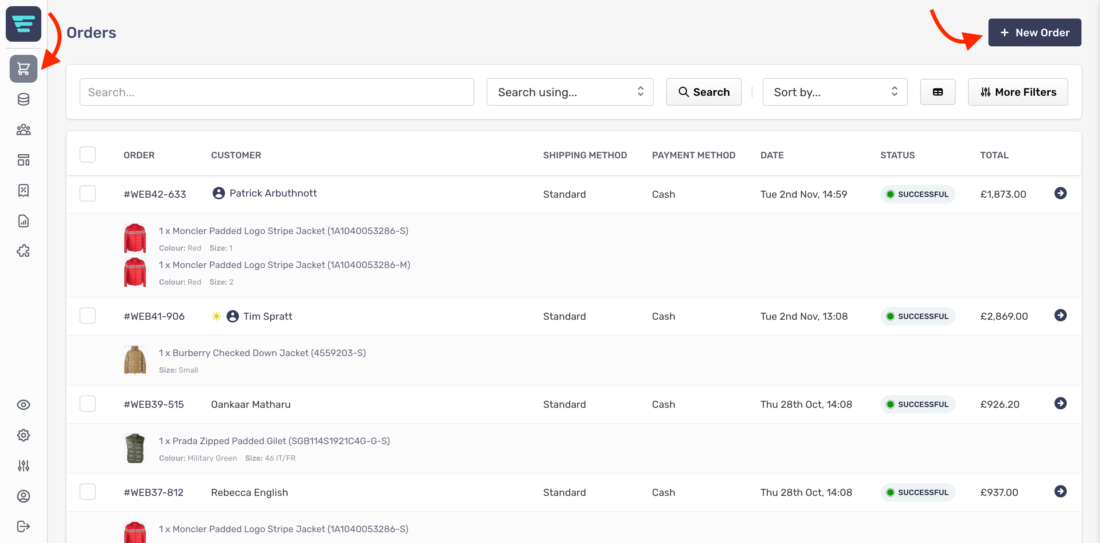Viewport: 1100px width, 543px height.
Task: Click the ORDER column header
Action: click(x=139, y=155)
